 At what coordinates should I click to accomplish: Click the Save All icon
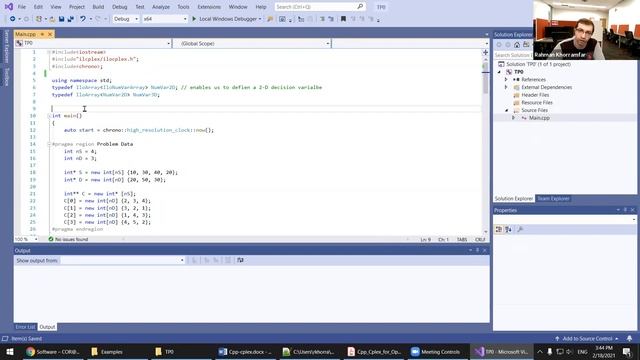(71, 19)
